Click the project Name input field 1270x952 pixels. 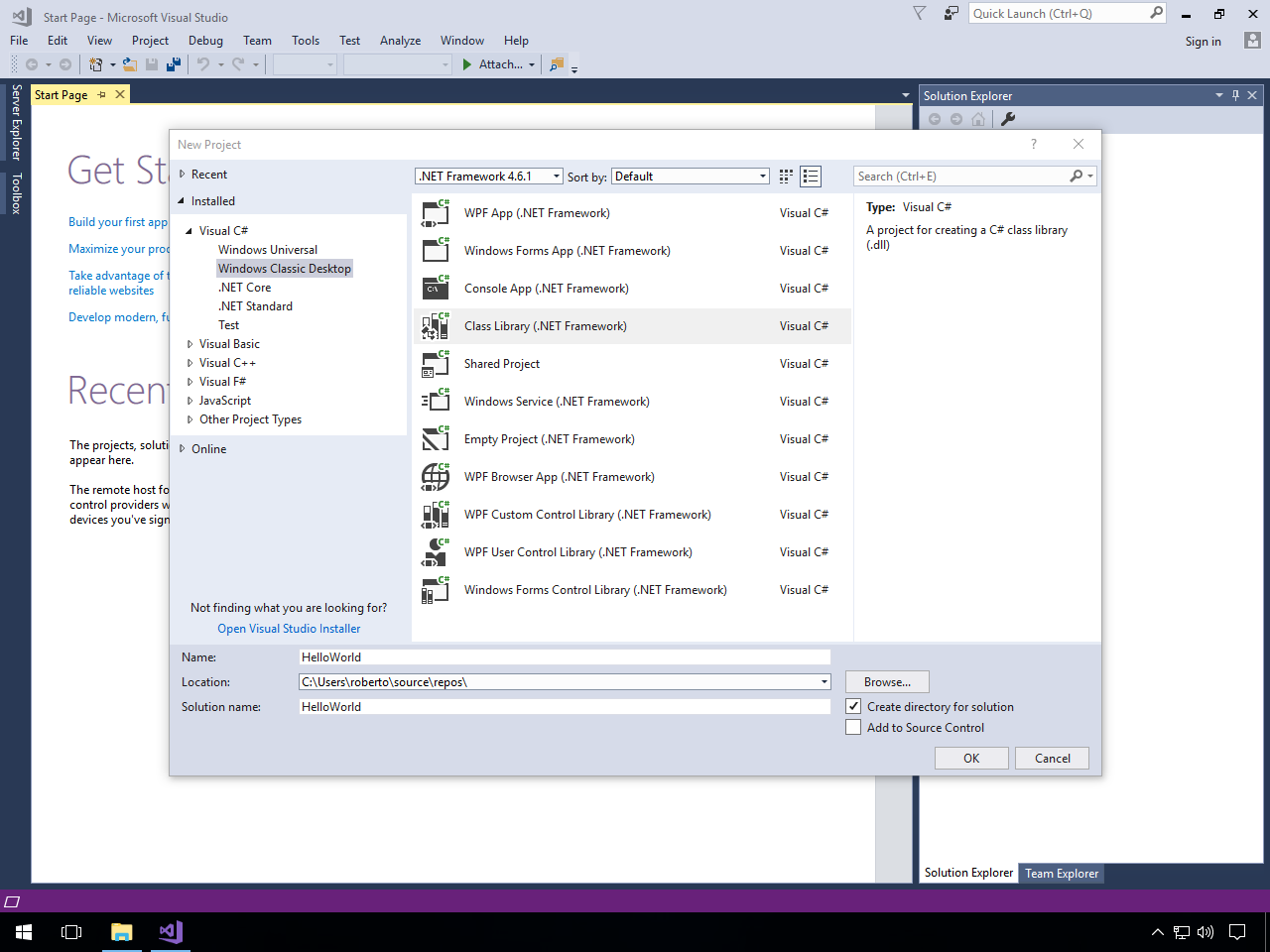point(565,657)
